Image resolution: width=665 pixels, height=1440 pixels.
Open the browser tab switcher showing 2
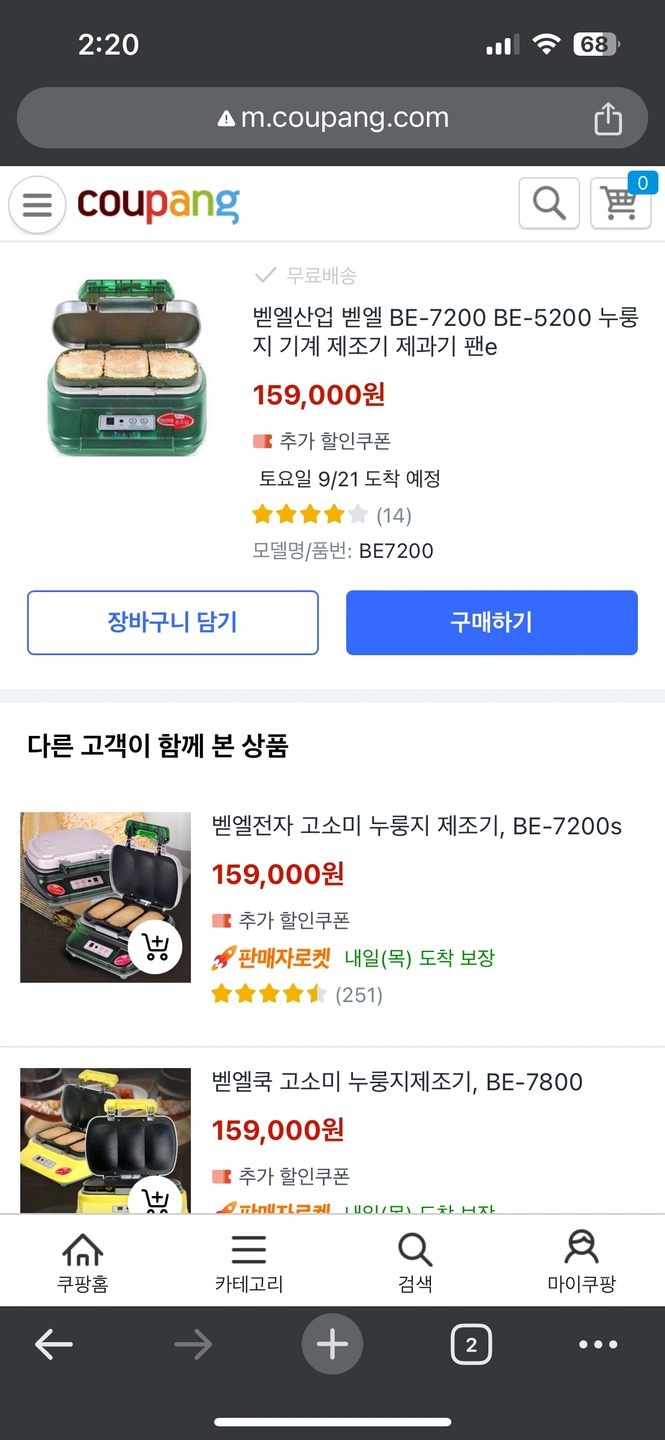pyautogui.click(x=471, y=1345)
